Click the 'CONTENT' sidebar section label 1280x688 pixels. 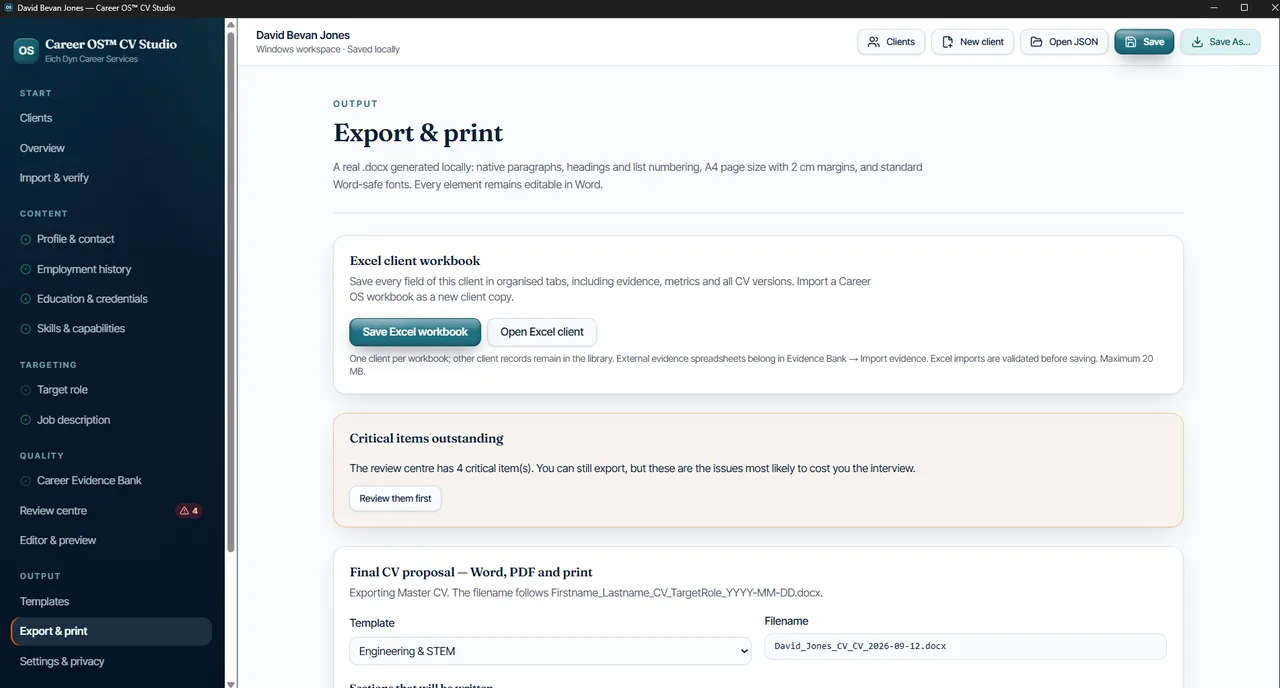(44, 214)
